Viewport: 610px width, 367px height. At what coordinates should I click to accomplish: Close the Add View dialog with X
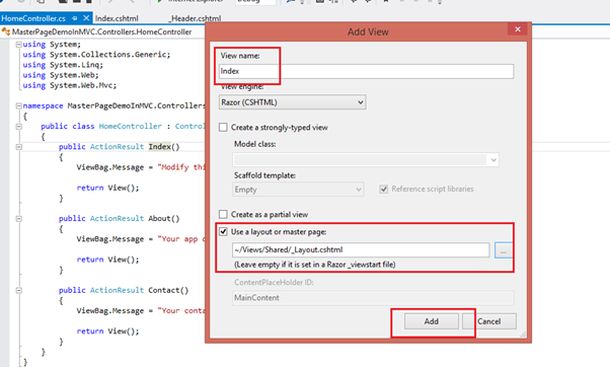[x=517, y=29]
